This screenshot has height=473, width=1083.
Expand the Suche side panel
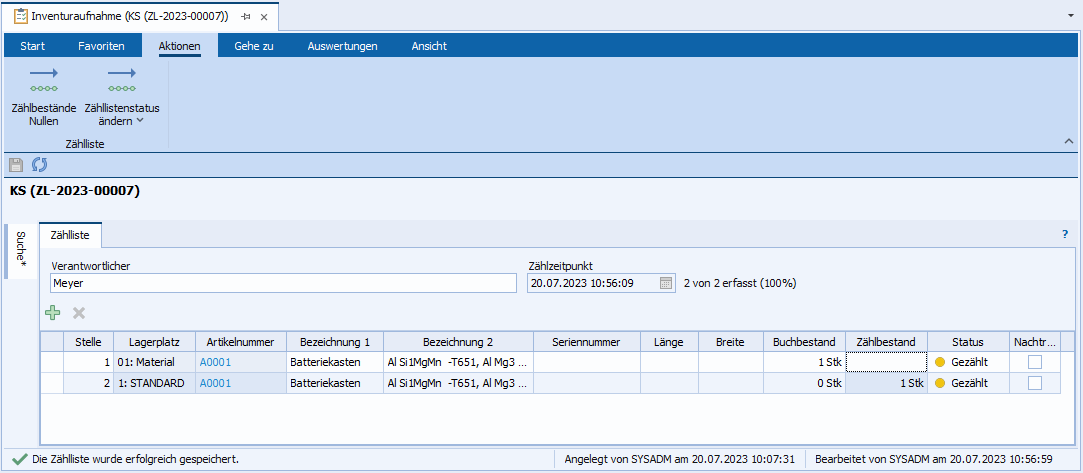[21, 250]
